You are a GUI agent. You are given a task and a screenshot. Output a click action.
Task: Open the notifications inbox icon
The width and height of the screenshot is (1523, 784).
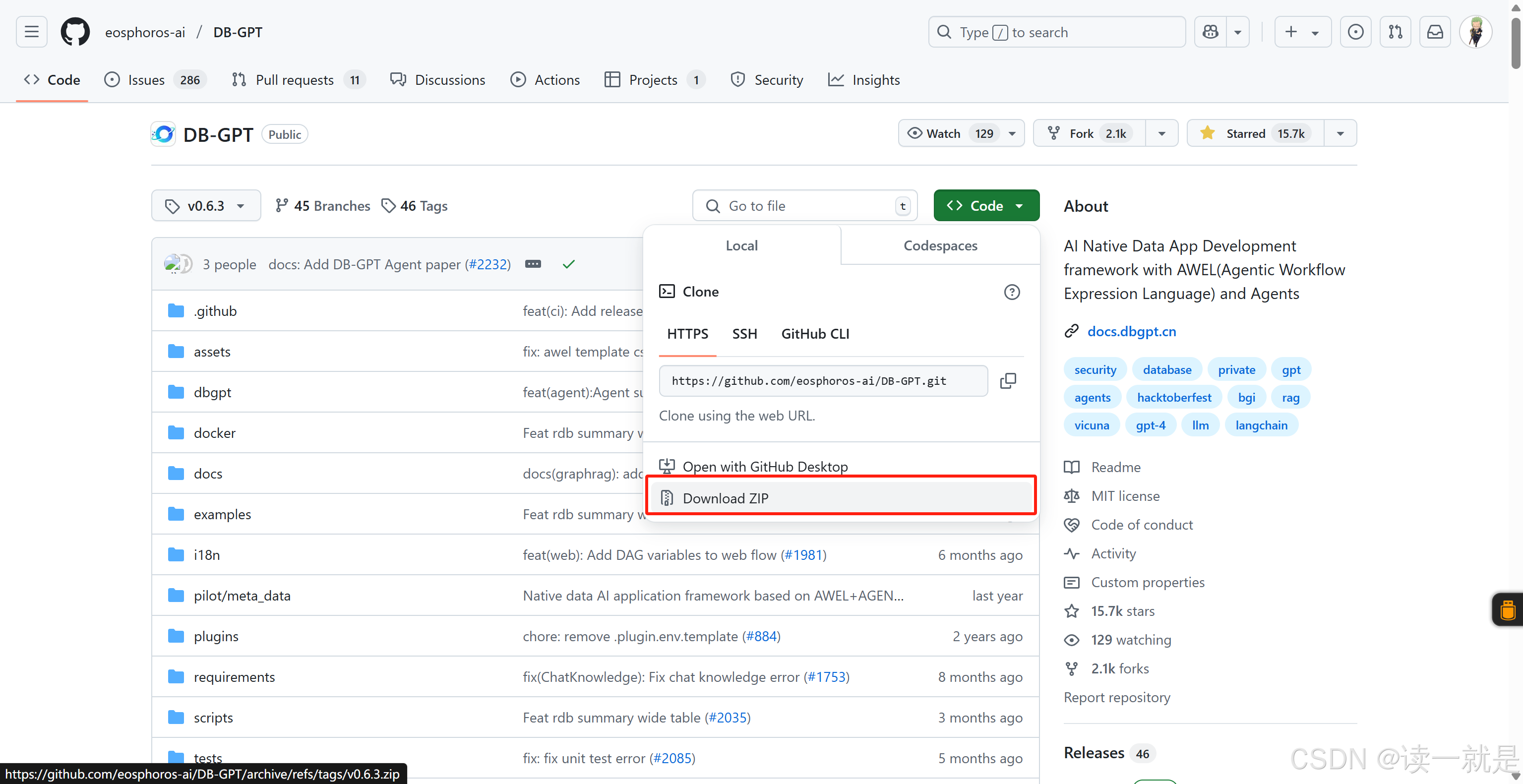(1435, 32)
